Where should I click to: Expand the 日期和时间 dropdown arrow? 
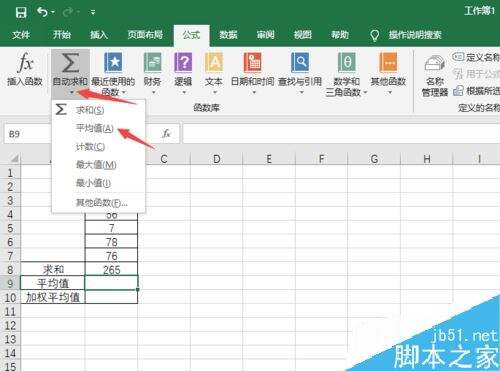pos(253,92)
